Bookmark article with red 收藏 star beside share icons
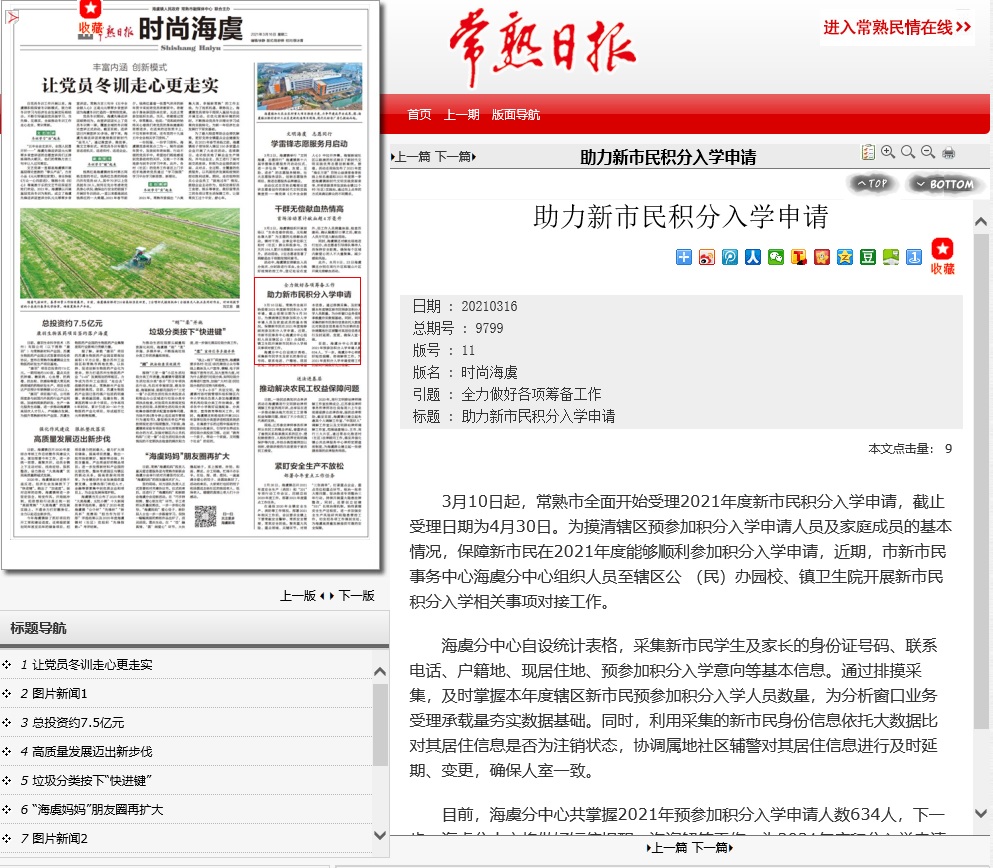993x868 pixels. [x=942, y=256]
